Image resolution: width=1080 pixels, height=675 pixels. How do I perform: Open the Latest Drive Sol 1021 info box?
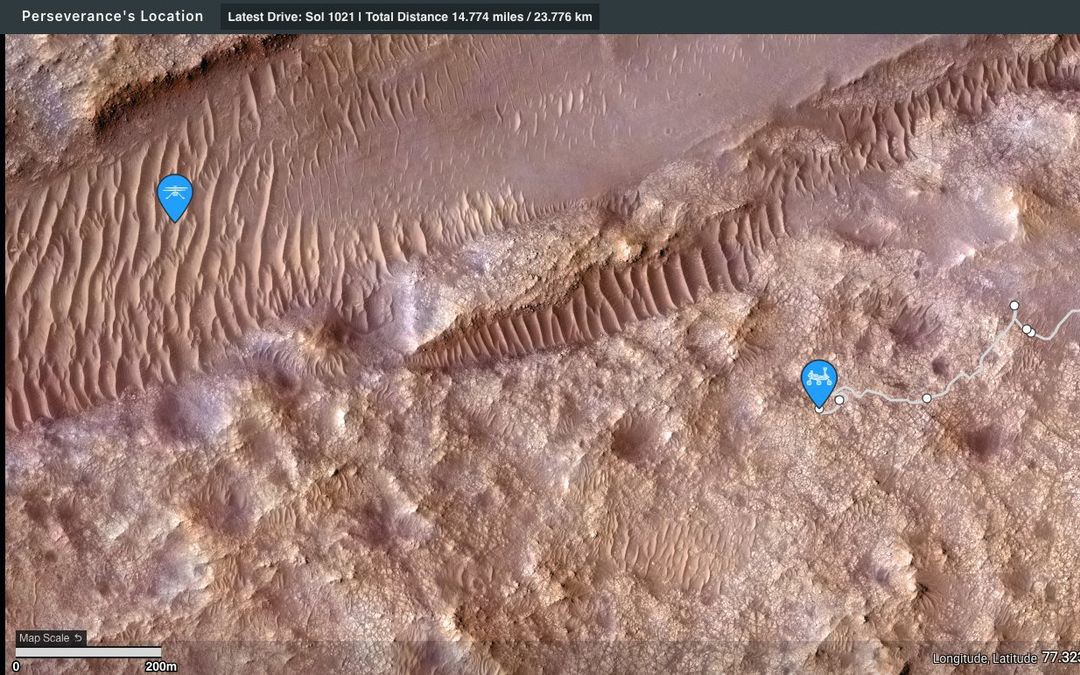click(410, 17)
